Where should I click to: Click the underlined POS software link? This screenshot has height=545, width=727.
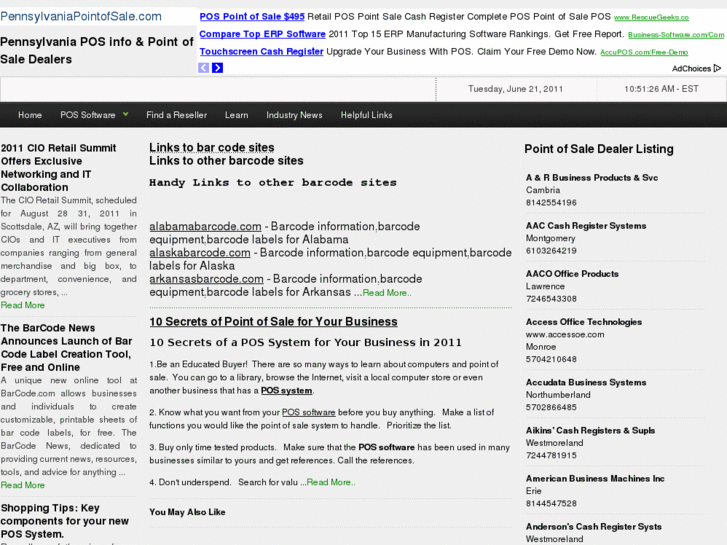[x=308, y=412]
